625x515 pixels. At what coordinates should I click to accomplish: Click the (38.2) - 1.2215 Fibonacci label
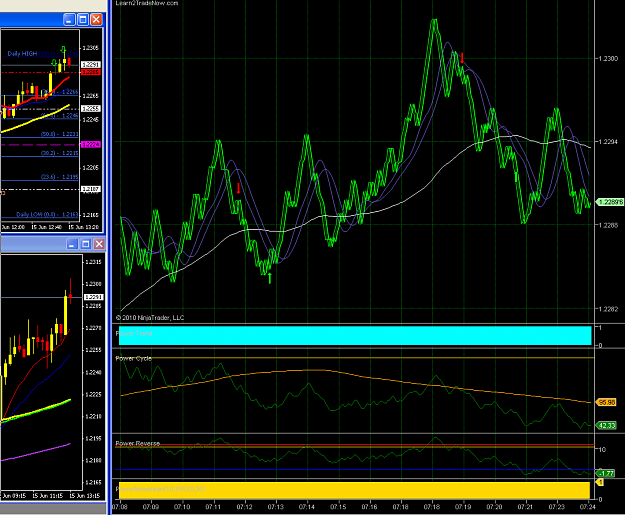click(x=59, y=153)
